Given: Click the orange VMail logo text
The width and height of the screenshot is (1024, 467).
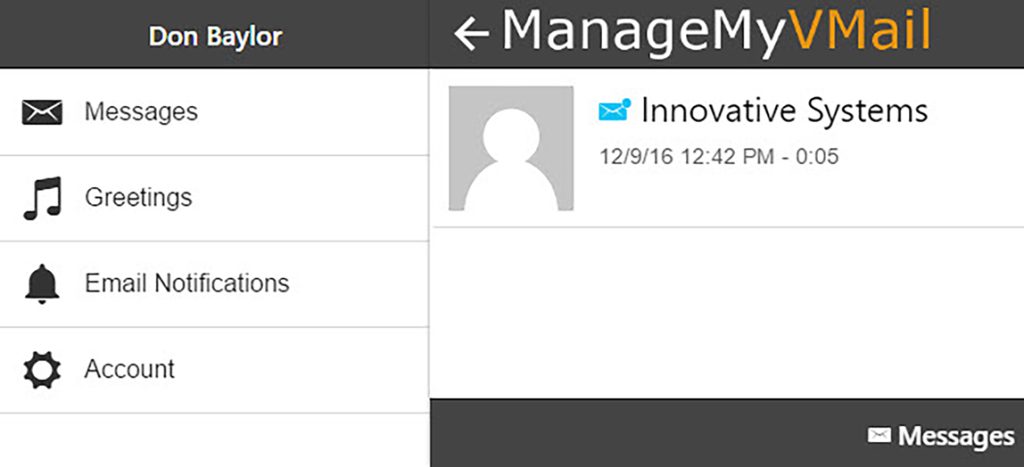Looking at the screenshot, I should tap(860, 32).
